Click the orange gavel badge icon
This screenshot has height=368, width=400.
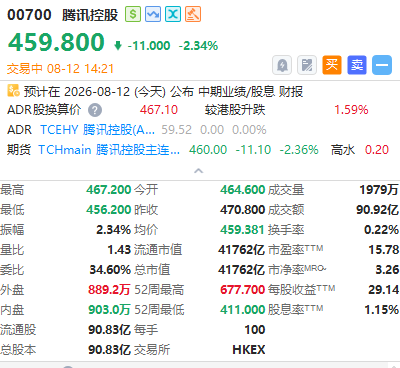[193, 14]
